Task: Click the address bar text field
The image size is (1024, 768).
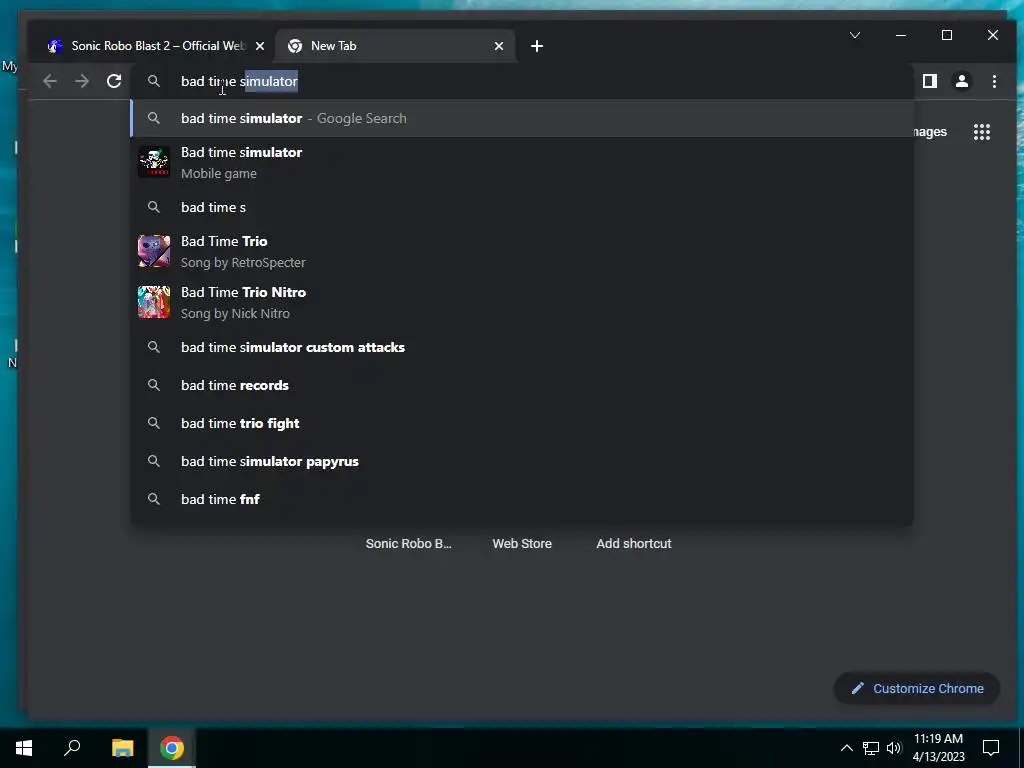Action: pyautogui.click(x=522, y=81)
